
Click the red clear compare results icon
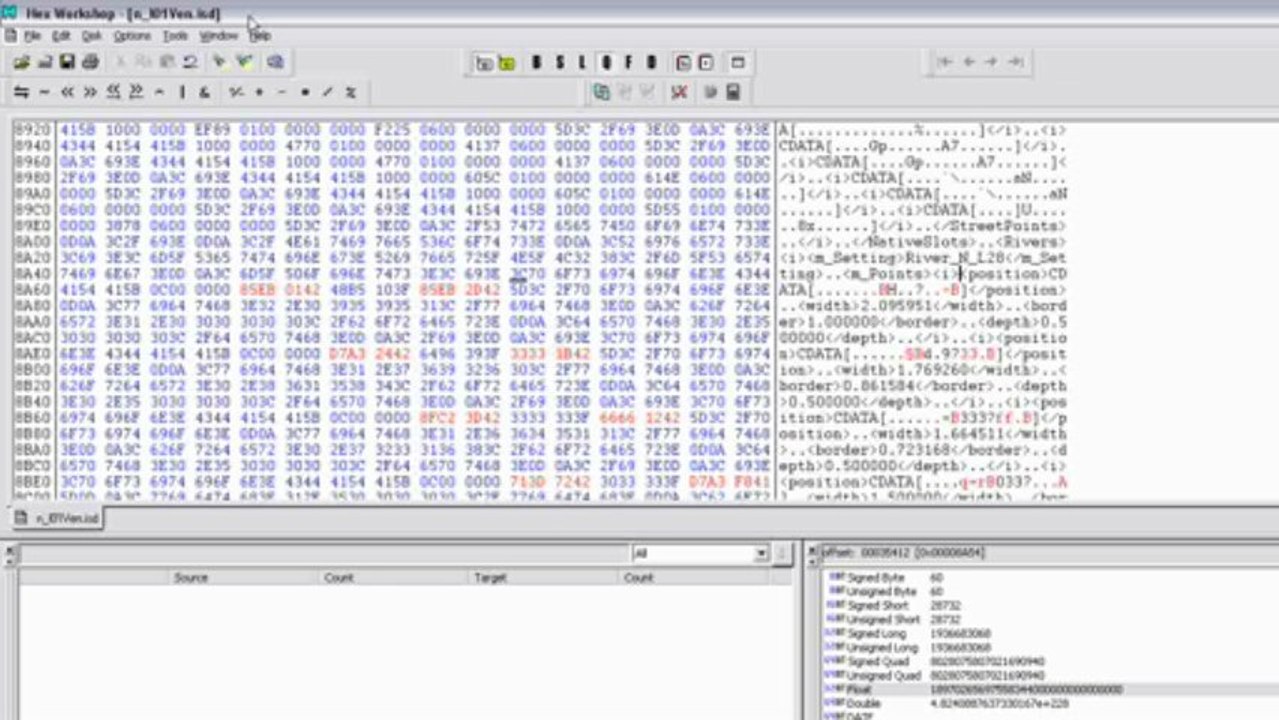pyautogui.click(x=680, y=92)
